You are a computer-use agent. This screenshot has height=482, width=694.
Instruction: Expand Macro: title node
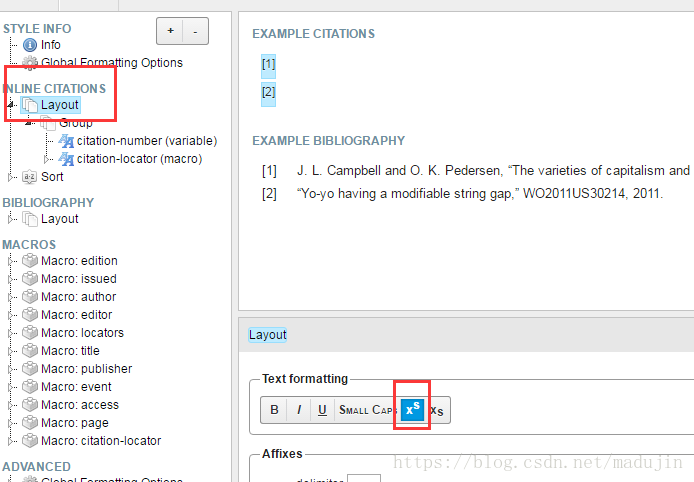click(11, 351)
